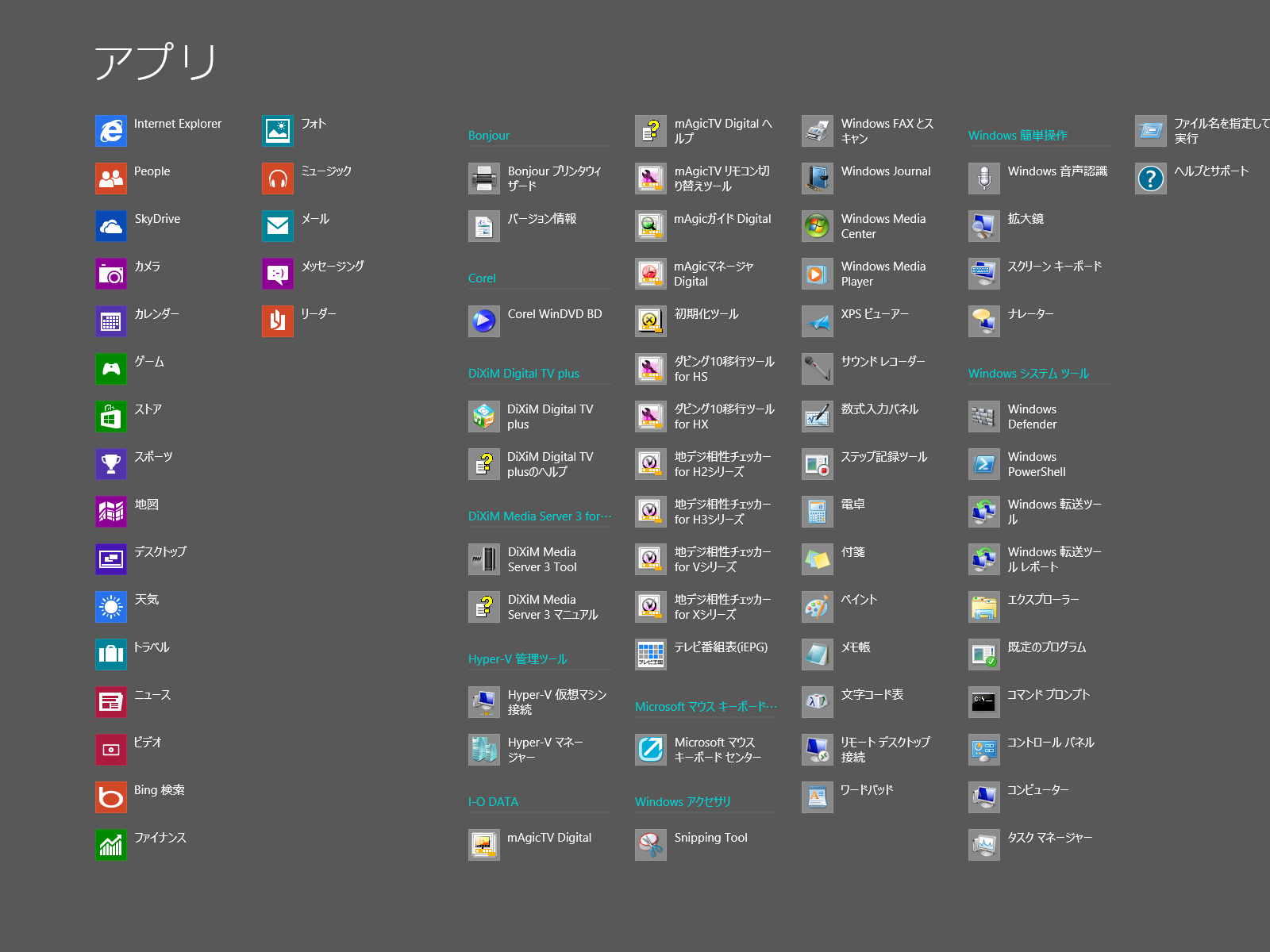Open the ストア app icon
Image resolution: width=1270 pixels, height=952 pixels.
click(x=111, y=416)
